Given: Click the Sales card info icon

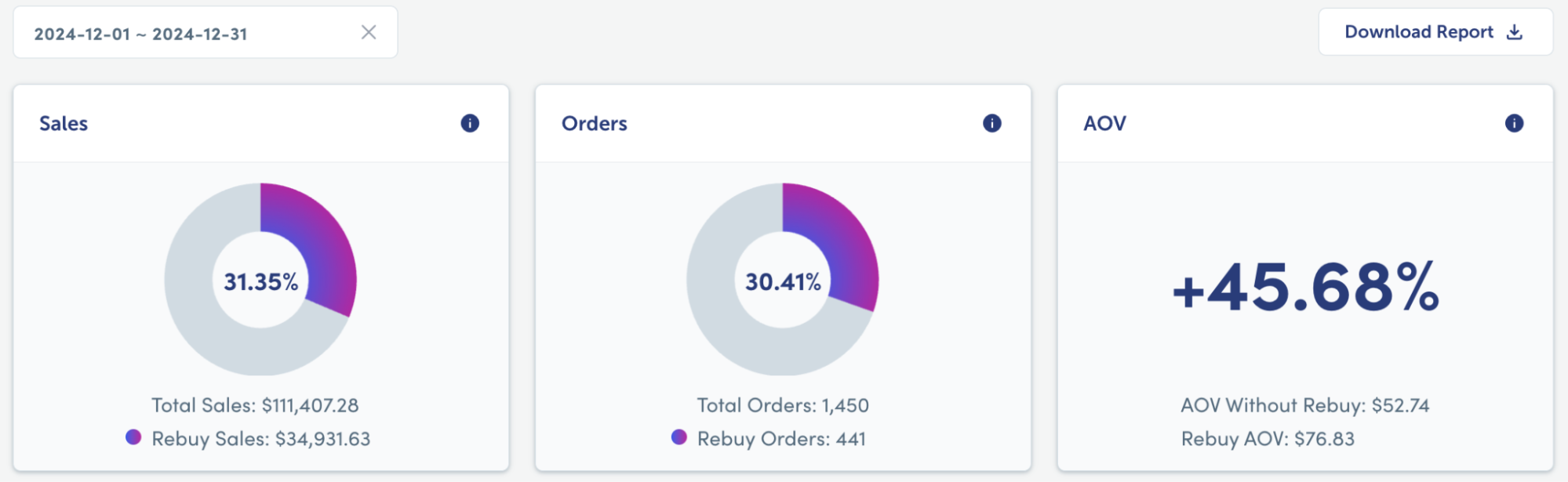Looking at the screenshot, I should pos(470,123).
